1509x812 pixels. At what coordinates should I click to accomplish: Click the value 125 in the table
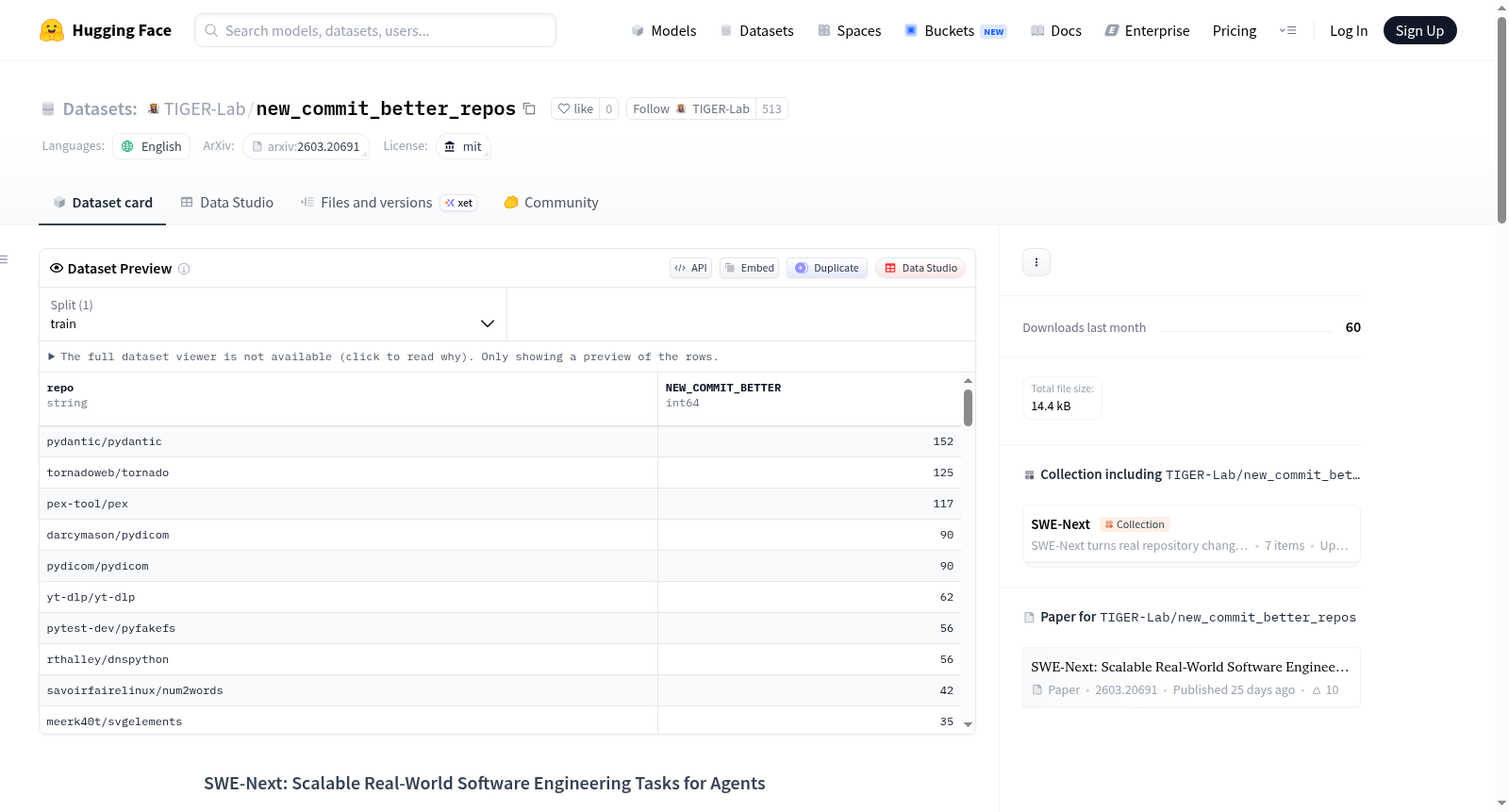[943, 472]
